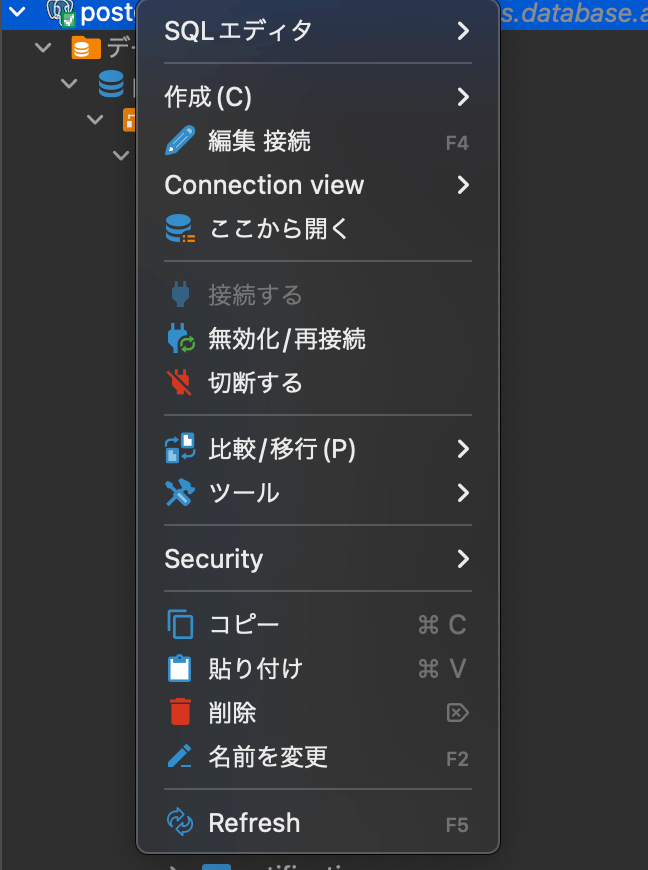Click the pencil icon for 編集 接続
Viewport: 648px width, 870px height.
pyautogui.click(x=180, y=140)
